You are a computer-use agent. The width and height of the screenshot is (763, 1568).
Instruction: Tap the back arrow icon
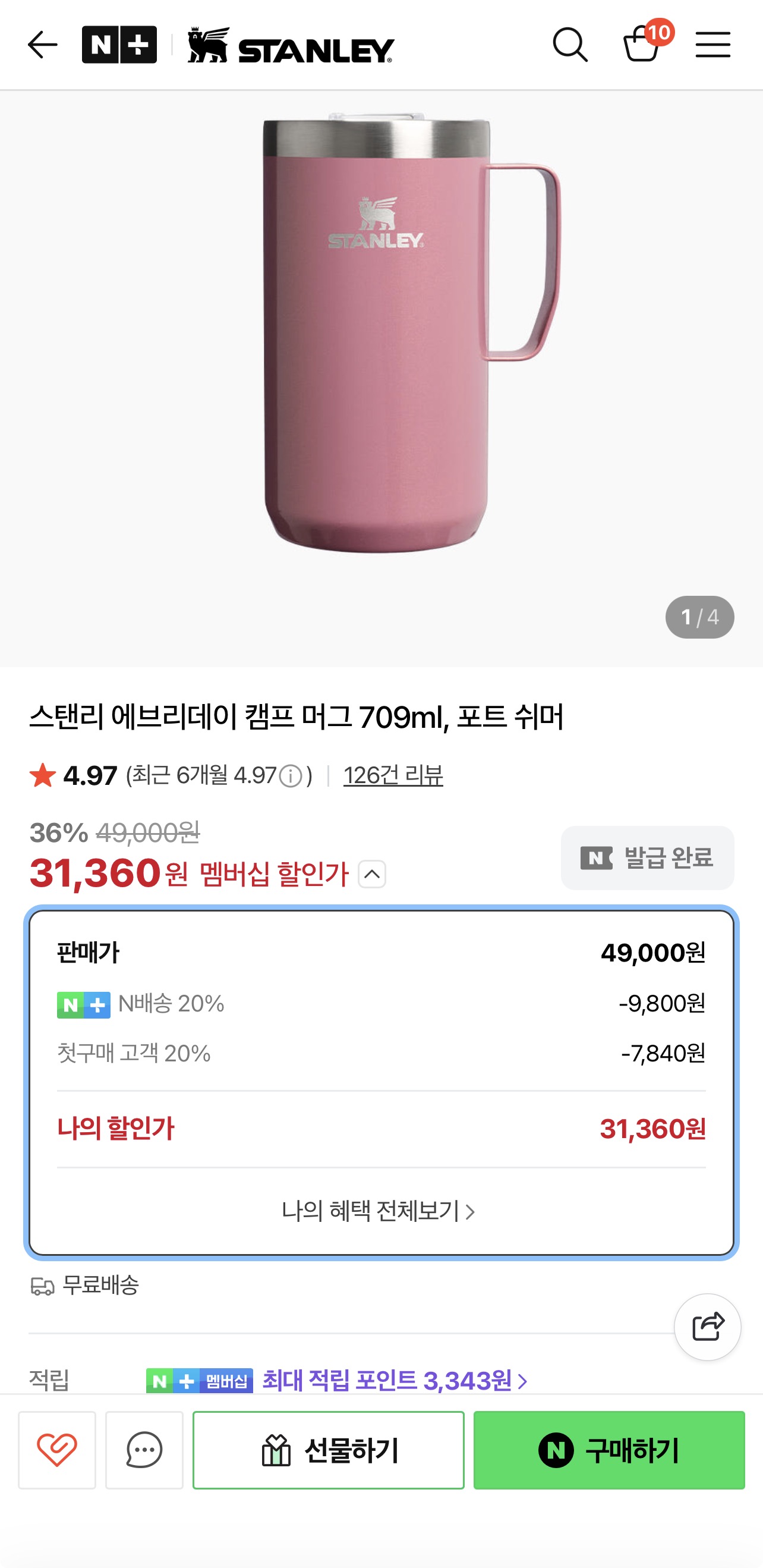coord(42,45)
